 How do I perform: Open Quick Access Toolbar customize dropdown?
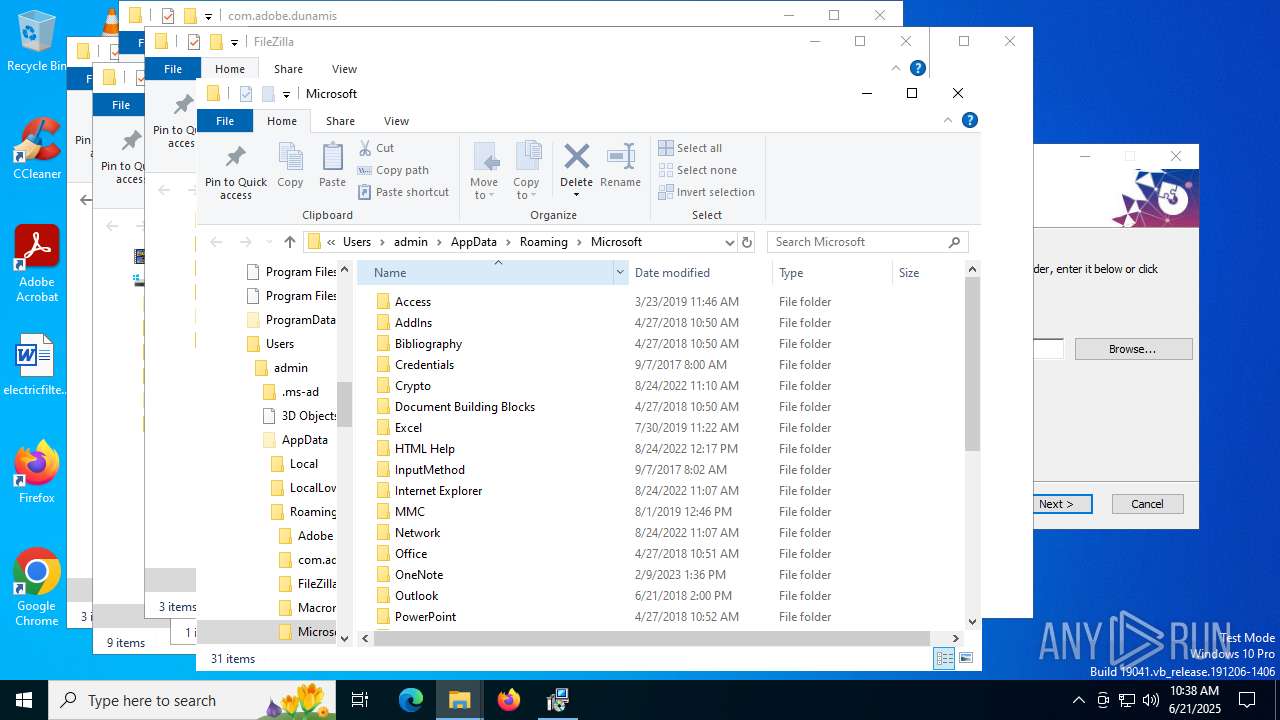tap(286, 94)
